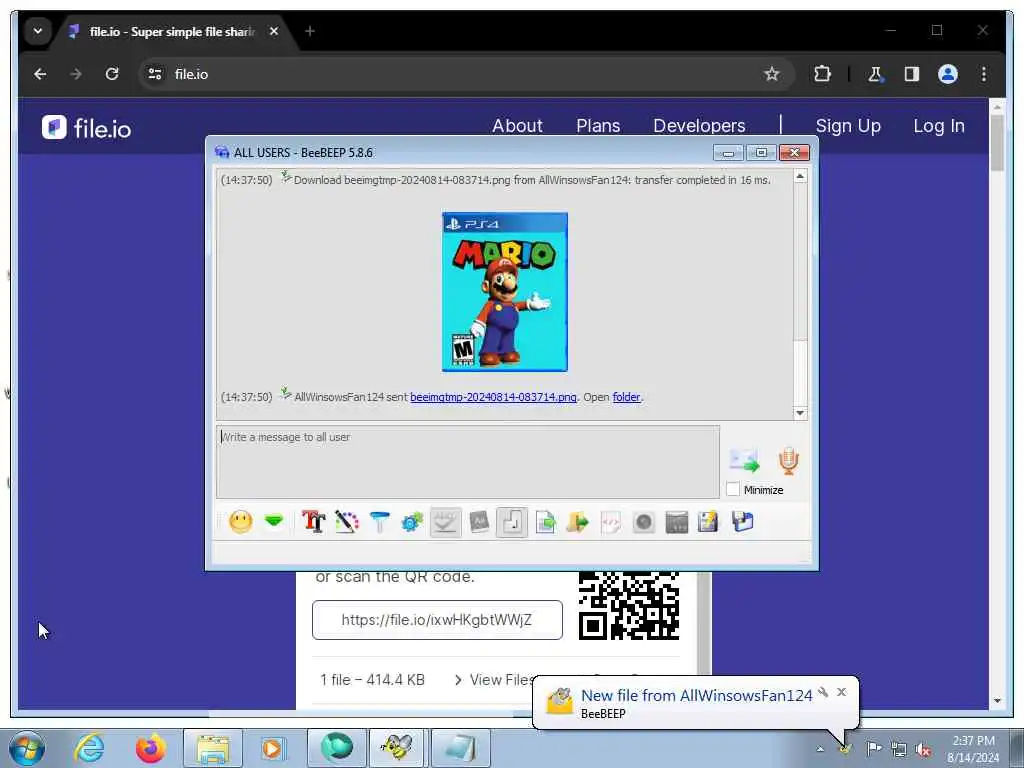
Task: Open Chrome three-dot menu
Action: 984,74
